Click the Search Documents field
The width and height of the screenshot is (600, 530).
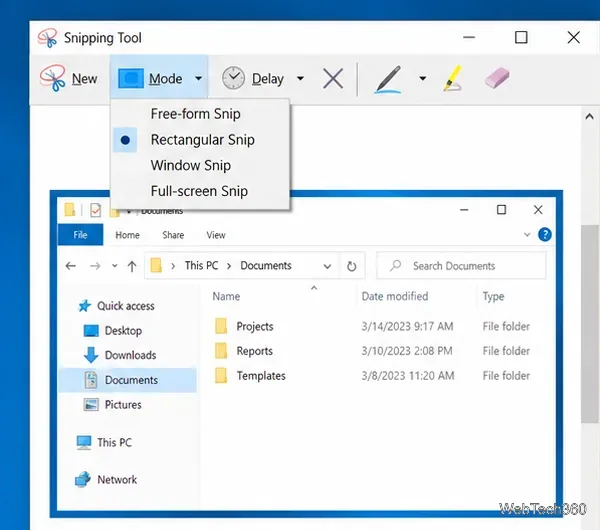[461, 266]
